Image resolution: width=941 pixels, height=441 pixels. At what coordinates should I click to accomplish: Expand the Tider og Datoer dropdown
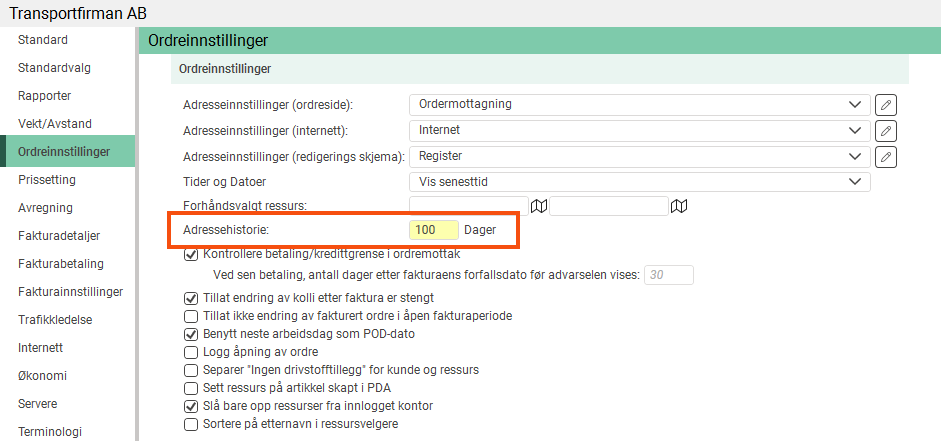639,181
